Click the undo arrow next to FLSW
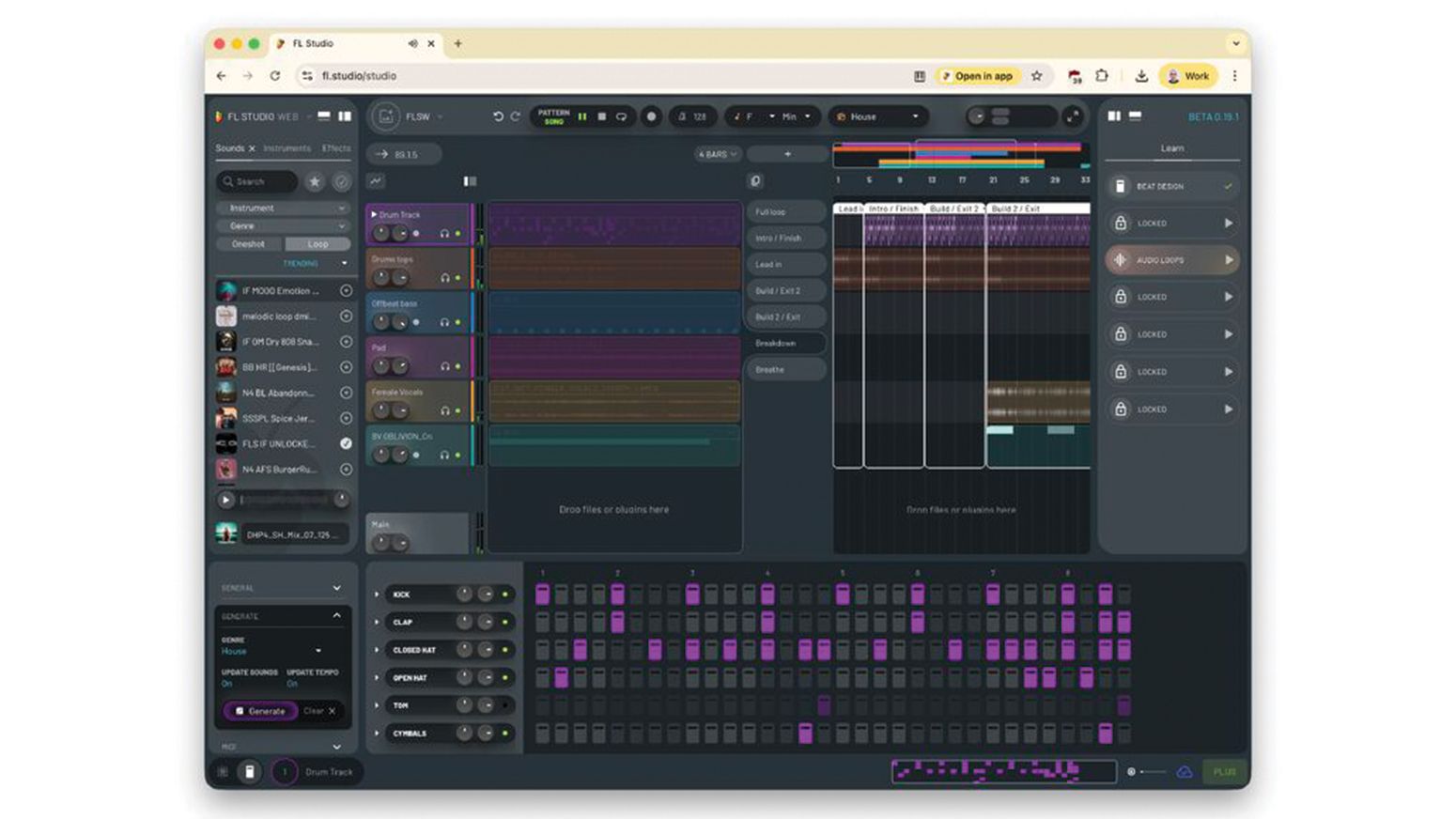Screen dimensions: 1456x819 [498, 116]
